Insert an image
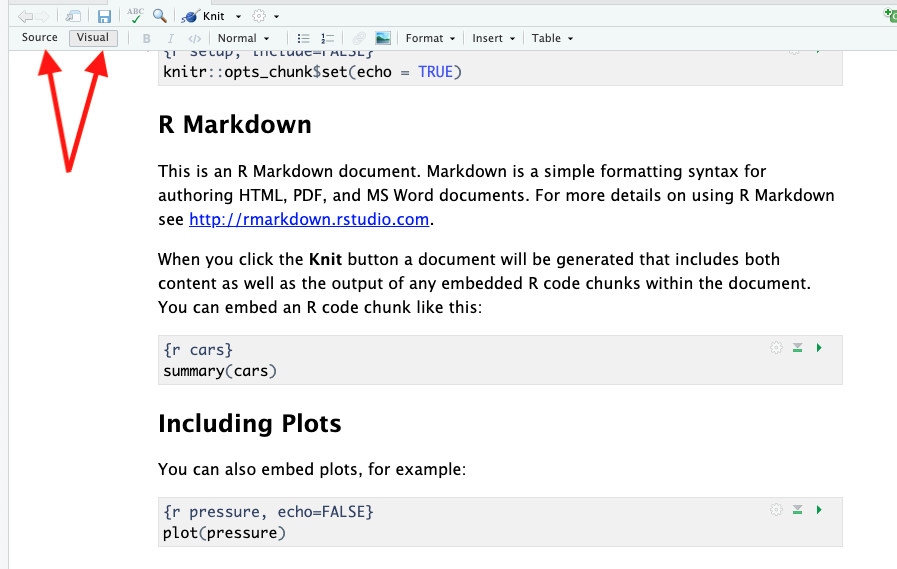The width and height of the screenshot is (897, 569). (383, 38)
